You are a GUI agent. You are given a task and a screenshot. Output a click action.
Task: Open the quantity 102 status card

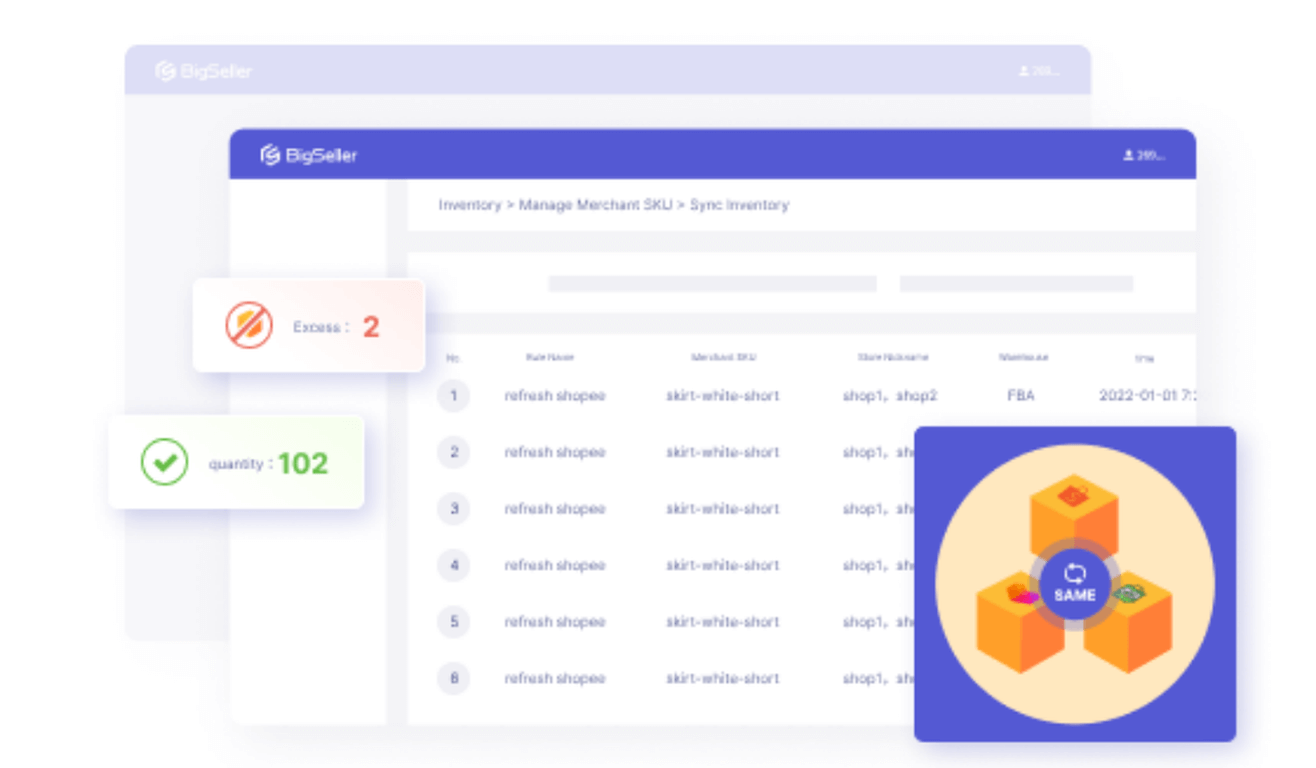[x=236, y=463]
